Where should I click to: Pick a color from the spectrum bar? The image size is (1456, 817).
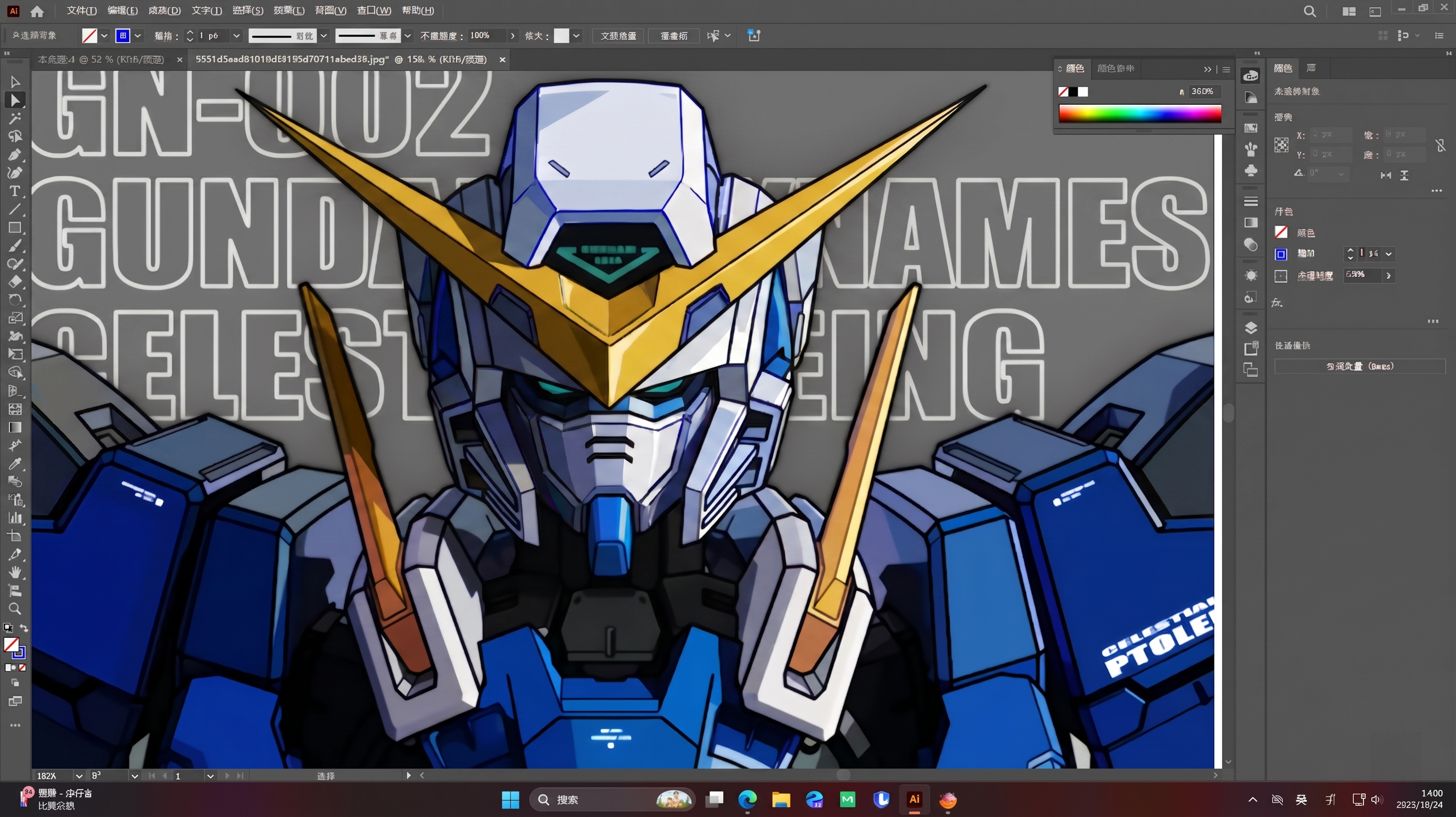tap(1139, 113)
